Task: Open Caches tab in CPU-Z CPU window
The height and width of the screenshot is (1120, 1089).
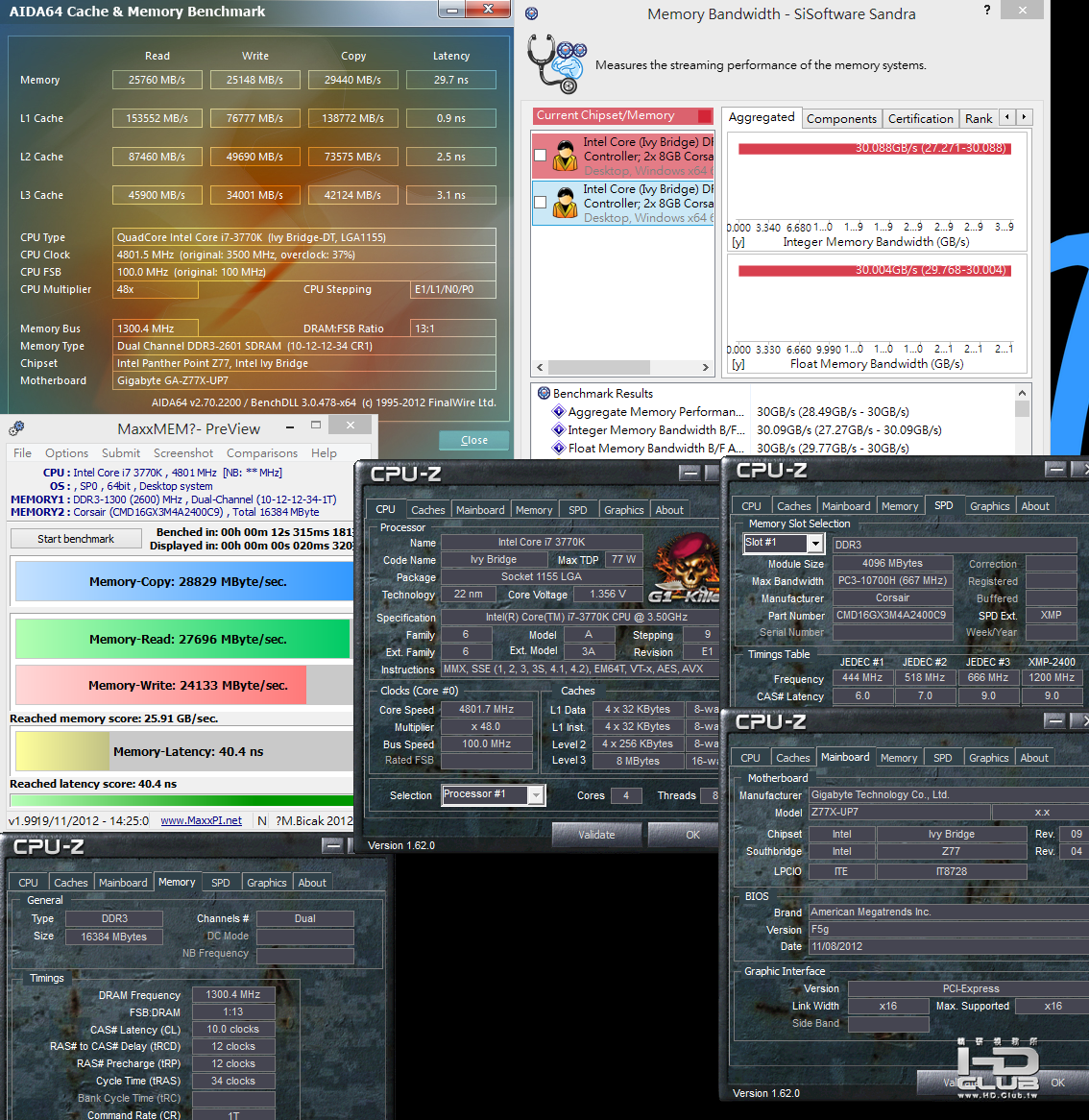Action: tap(427, 510)
